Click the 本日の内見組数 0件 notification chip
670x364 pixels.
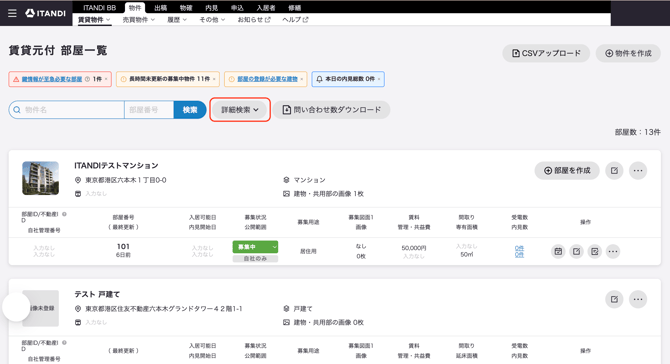click(348, 79)
